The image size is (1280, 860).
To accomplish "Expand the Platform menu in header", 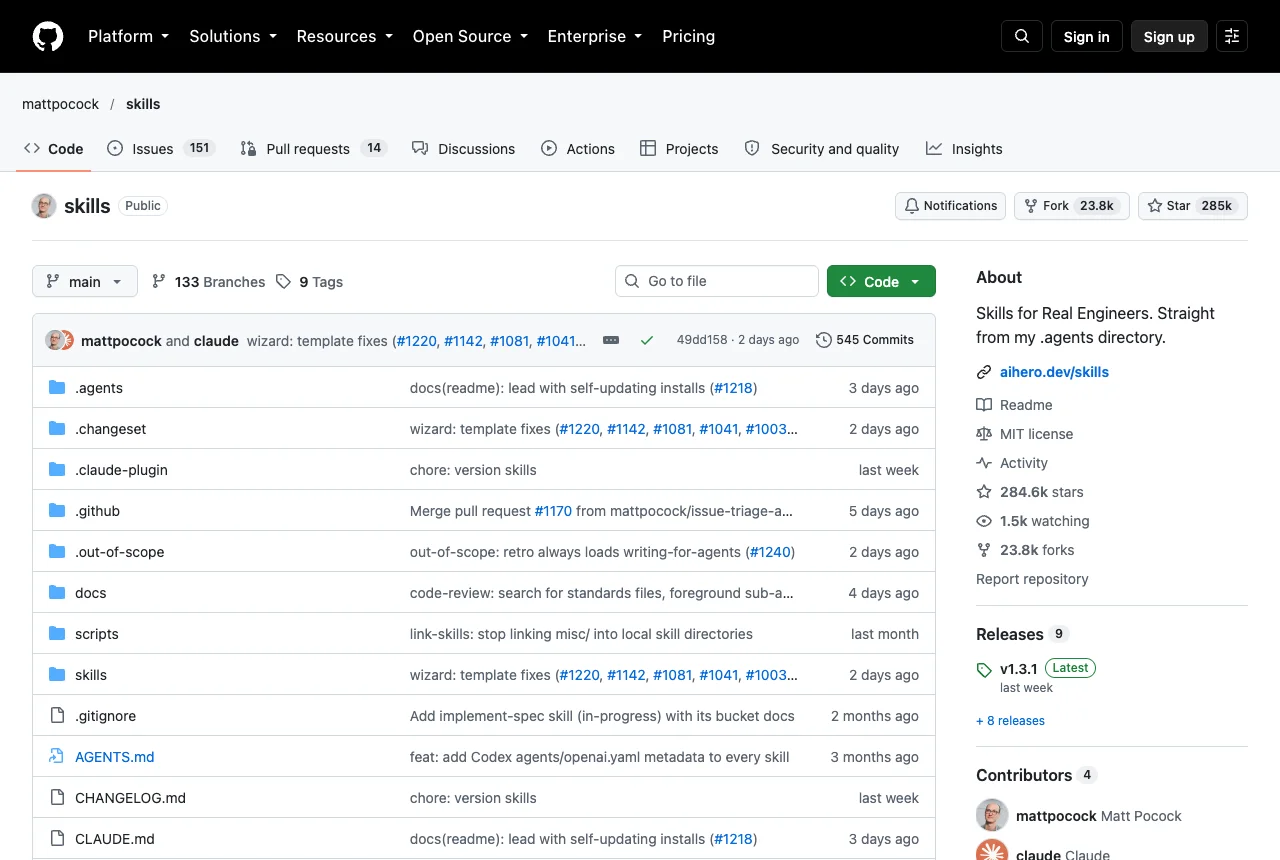I will click(x=128, y=36).
